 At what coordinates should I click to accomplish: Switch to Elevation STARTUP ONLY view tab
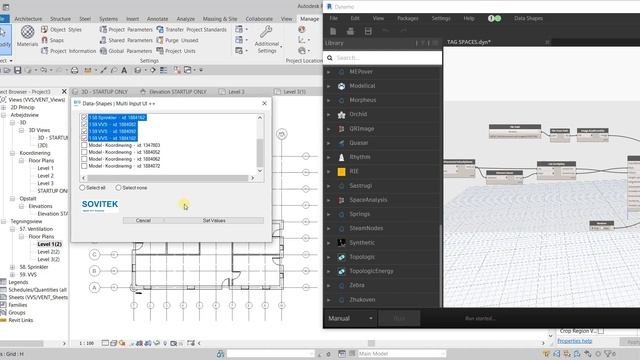173,92
